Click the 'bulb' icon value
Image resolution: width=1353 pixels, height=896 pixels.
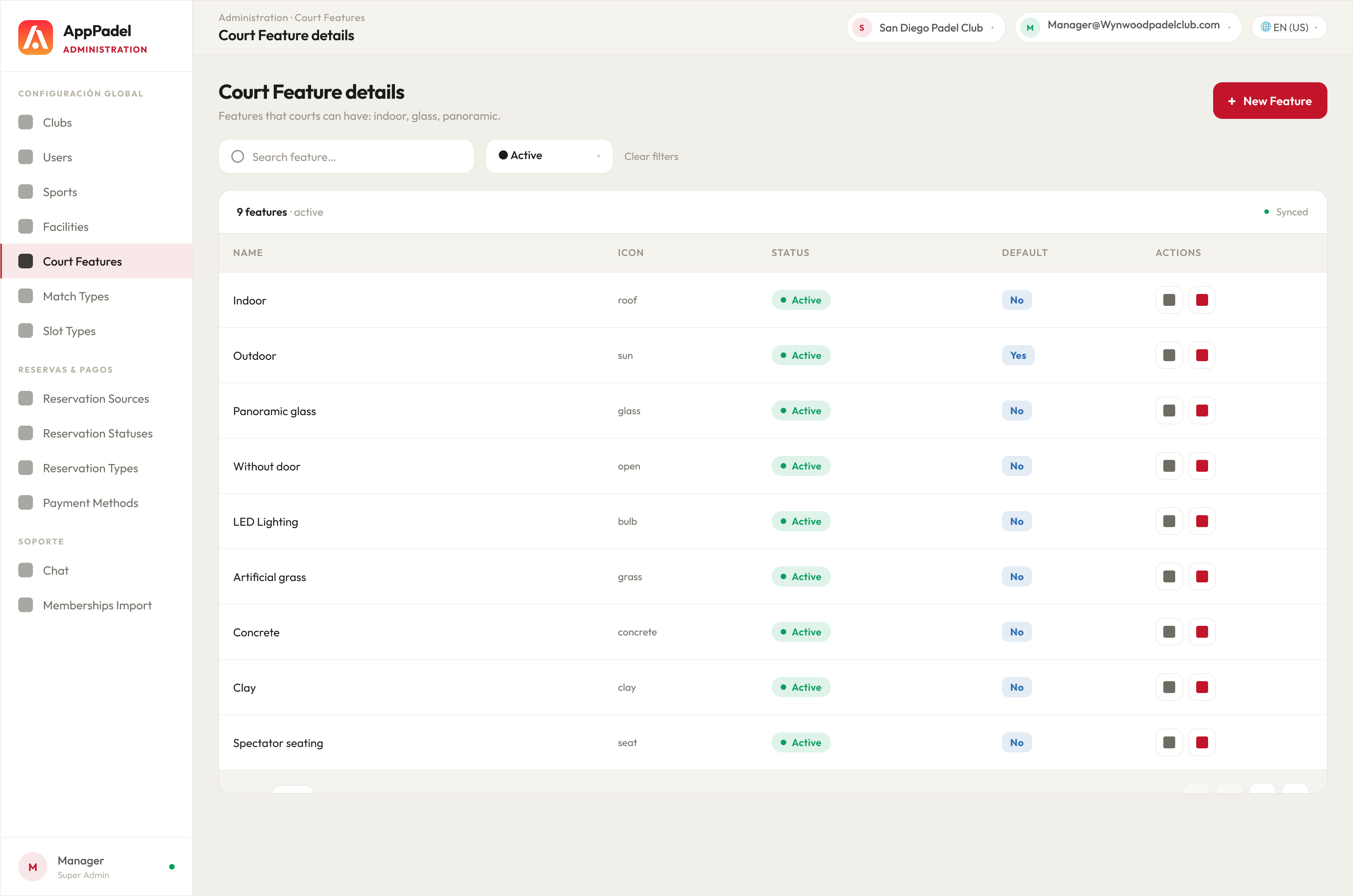(x=627, y=521)
